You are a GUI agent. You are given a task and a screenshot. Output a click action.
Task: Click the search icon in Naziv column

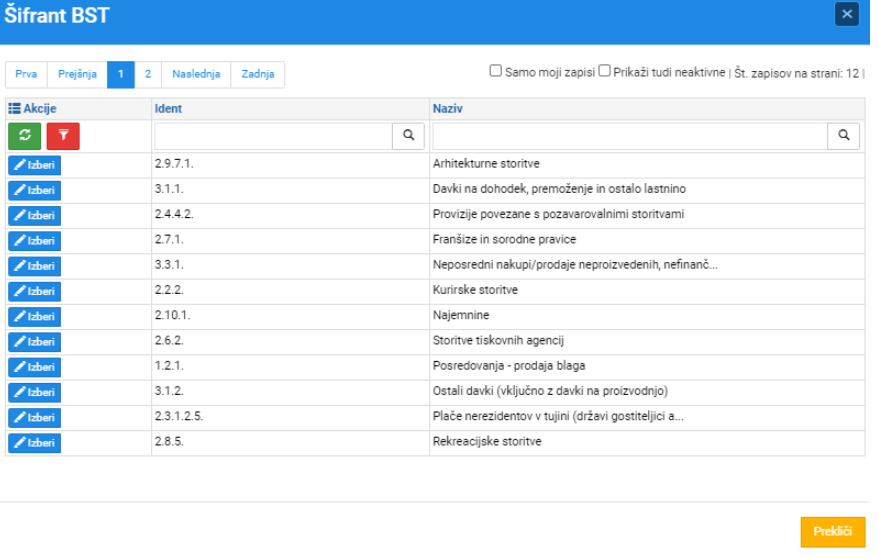pyautogui.click(x=843, y=136)
